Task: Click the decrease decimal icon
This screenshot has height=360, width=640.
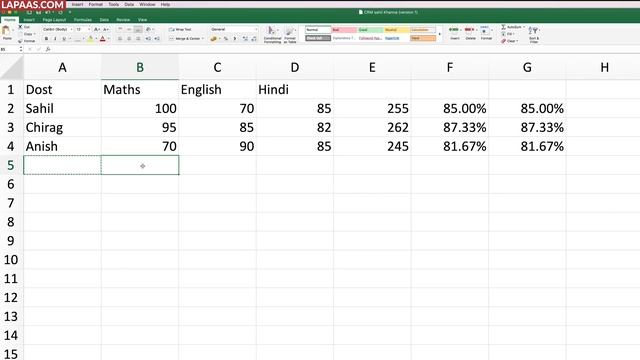Action: click(x=254, y=39)
